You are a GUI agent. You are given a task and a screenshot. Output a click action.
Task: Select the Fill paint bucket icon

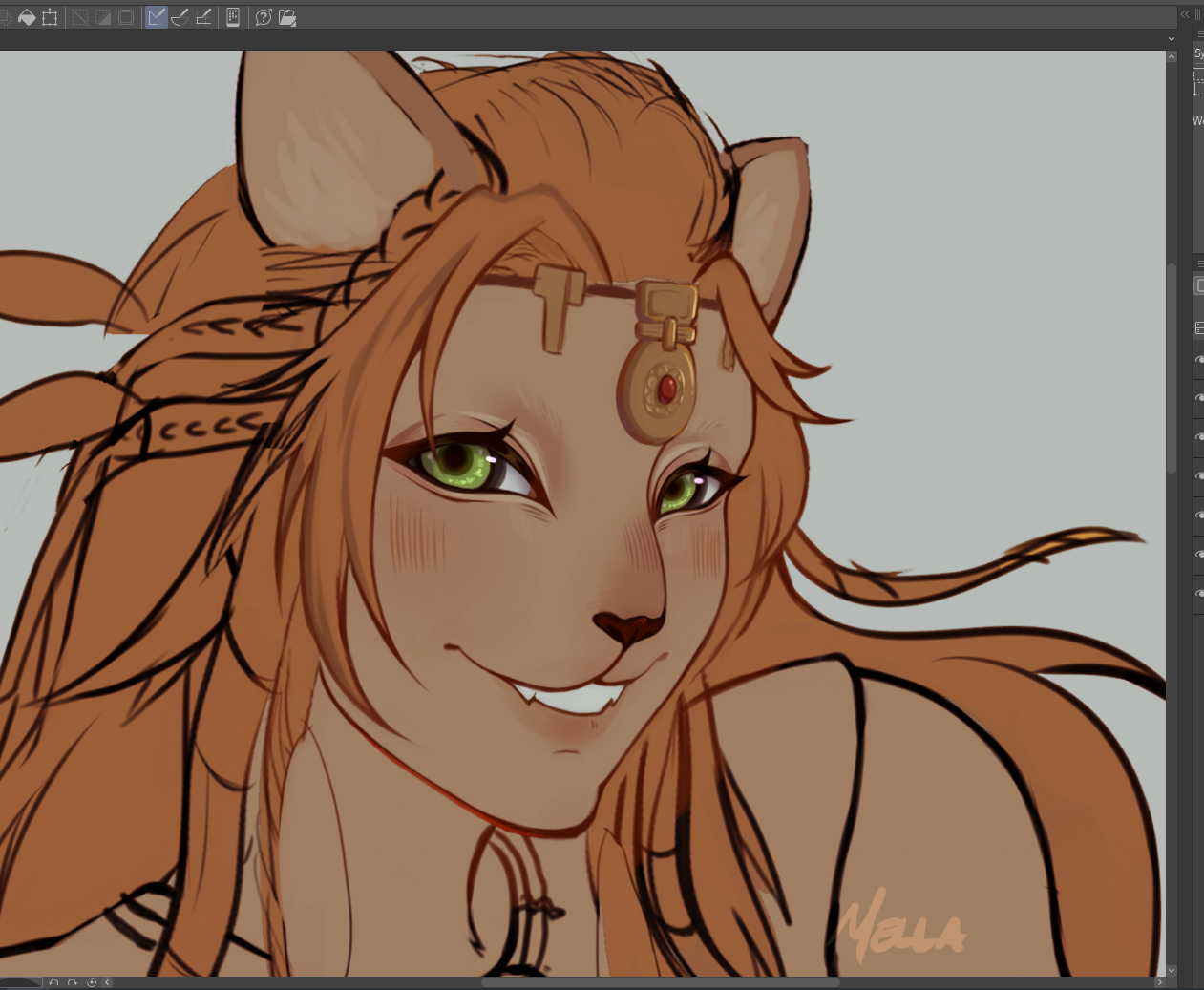pos(27,17)
